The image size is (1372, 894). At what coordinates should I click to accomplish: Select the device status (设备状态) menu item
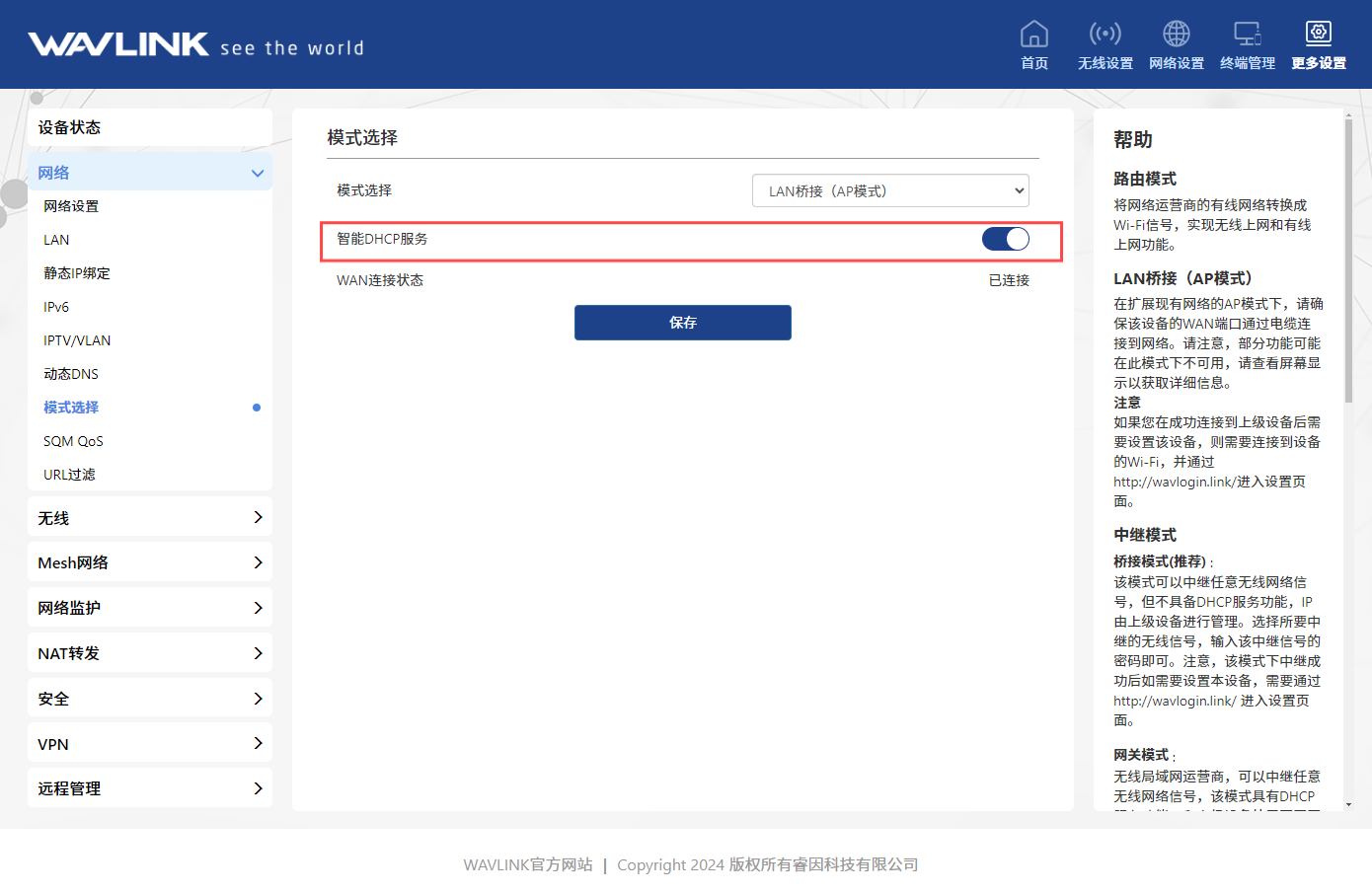(x=150, y=127)
